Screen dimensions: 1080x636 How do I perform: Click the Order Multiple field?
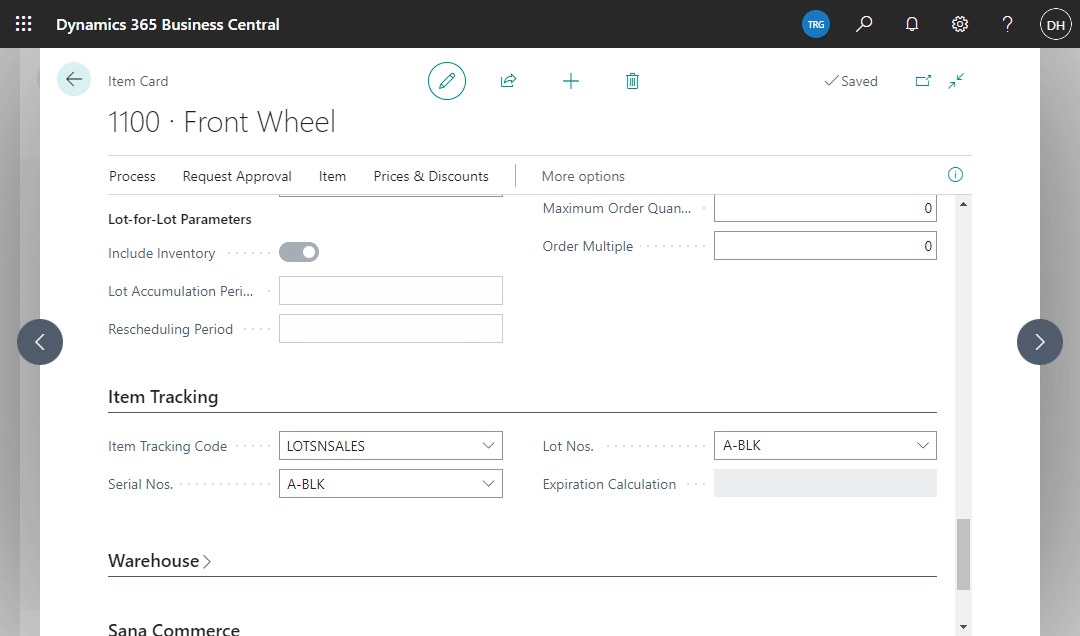(x=825, y=246)
